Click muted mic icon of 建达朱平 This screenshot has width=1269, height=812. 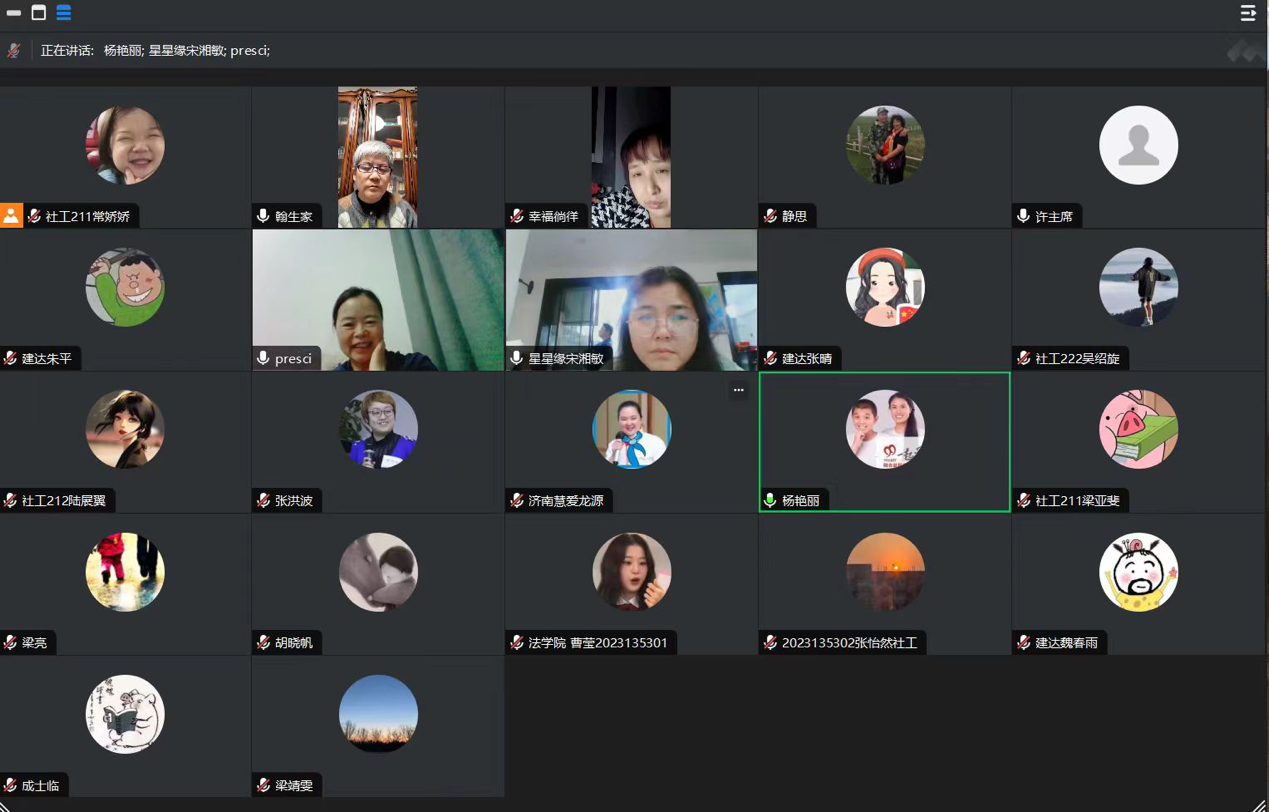click(x=11, y=358)
